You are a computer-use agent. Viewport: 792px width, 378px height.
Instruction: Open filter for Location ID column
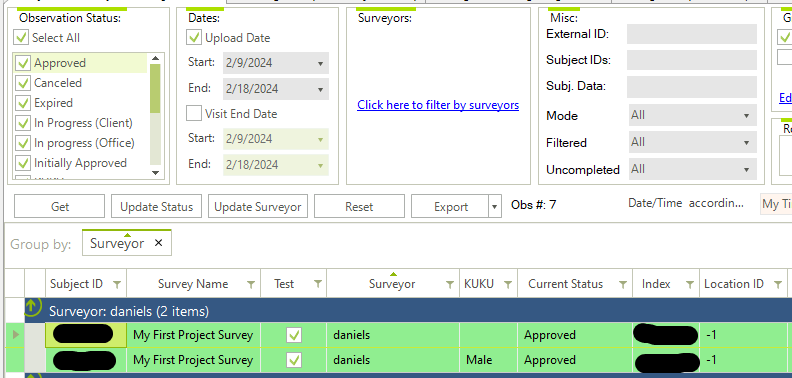click(778, 285)
